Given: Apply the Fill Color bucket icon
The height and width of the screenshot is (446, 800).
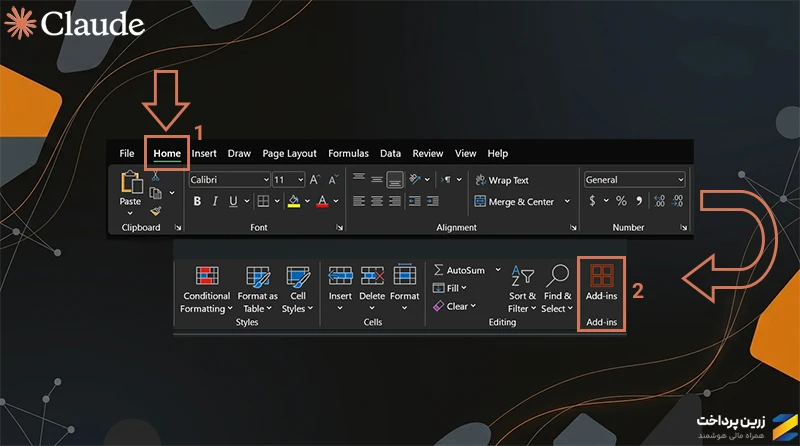Looking at the screenshot, I should 294,201.
